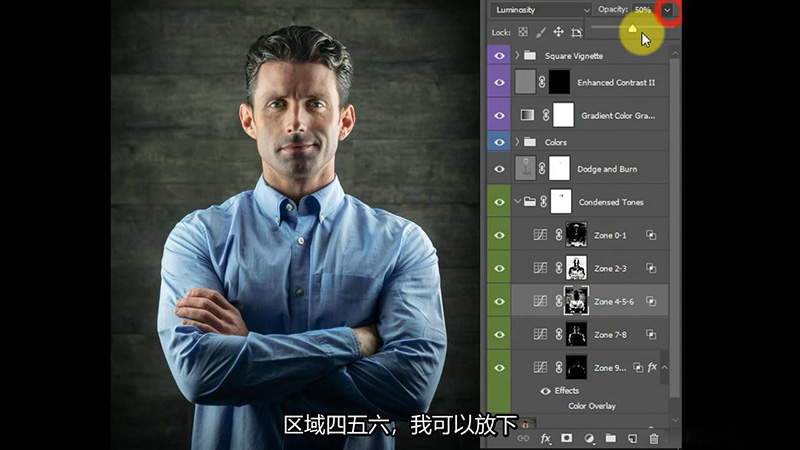
Task: Click the advanced blending badge on Zone 2-3
Action: click(651, 268)
